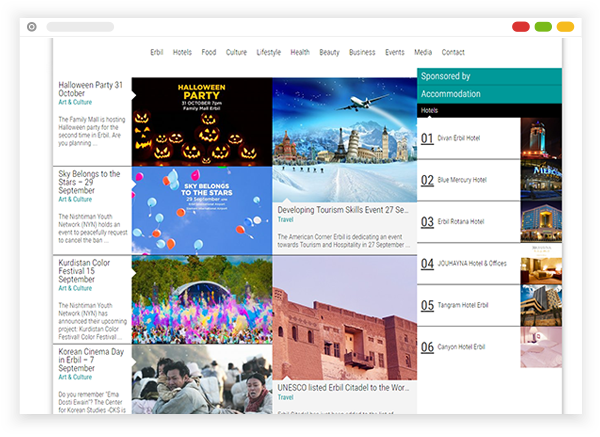
Task: Click Art & Culture tag under Korean Cinema
Action: pyautogui.click(x=75, y=377)
